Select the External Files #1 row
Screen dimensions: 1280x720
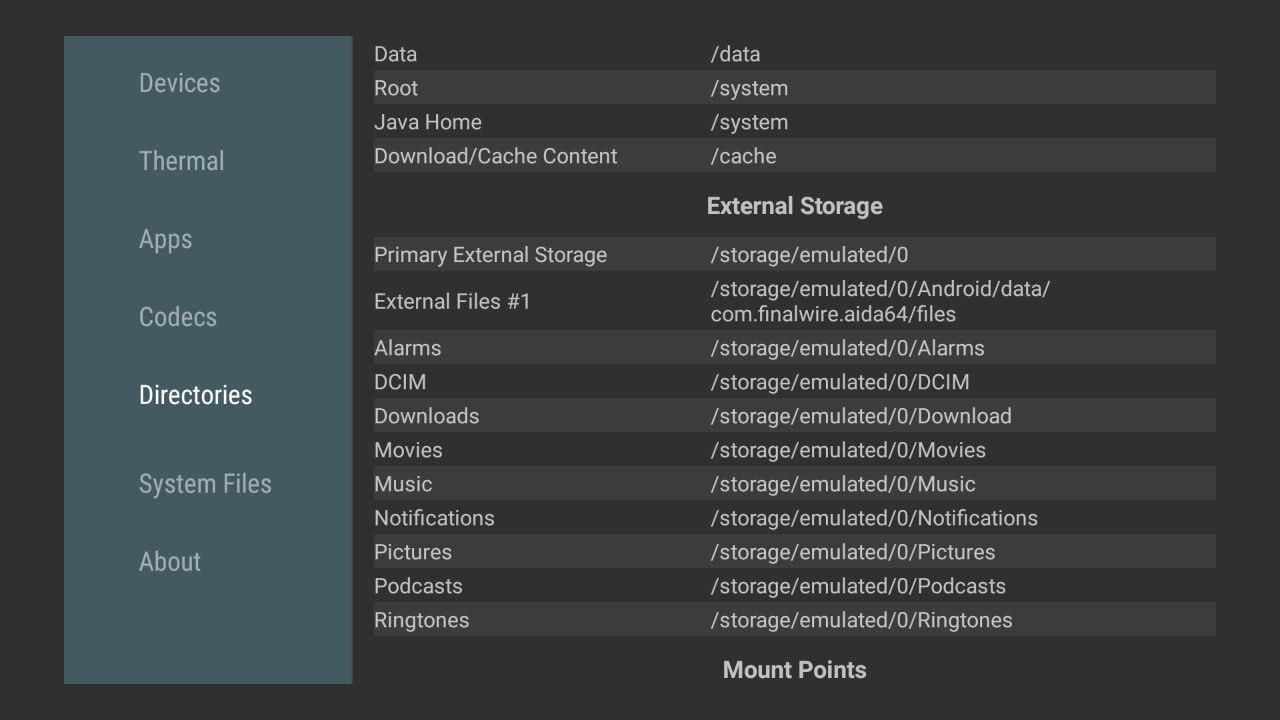tap(794, 301)
